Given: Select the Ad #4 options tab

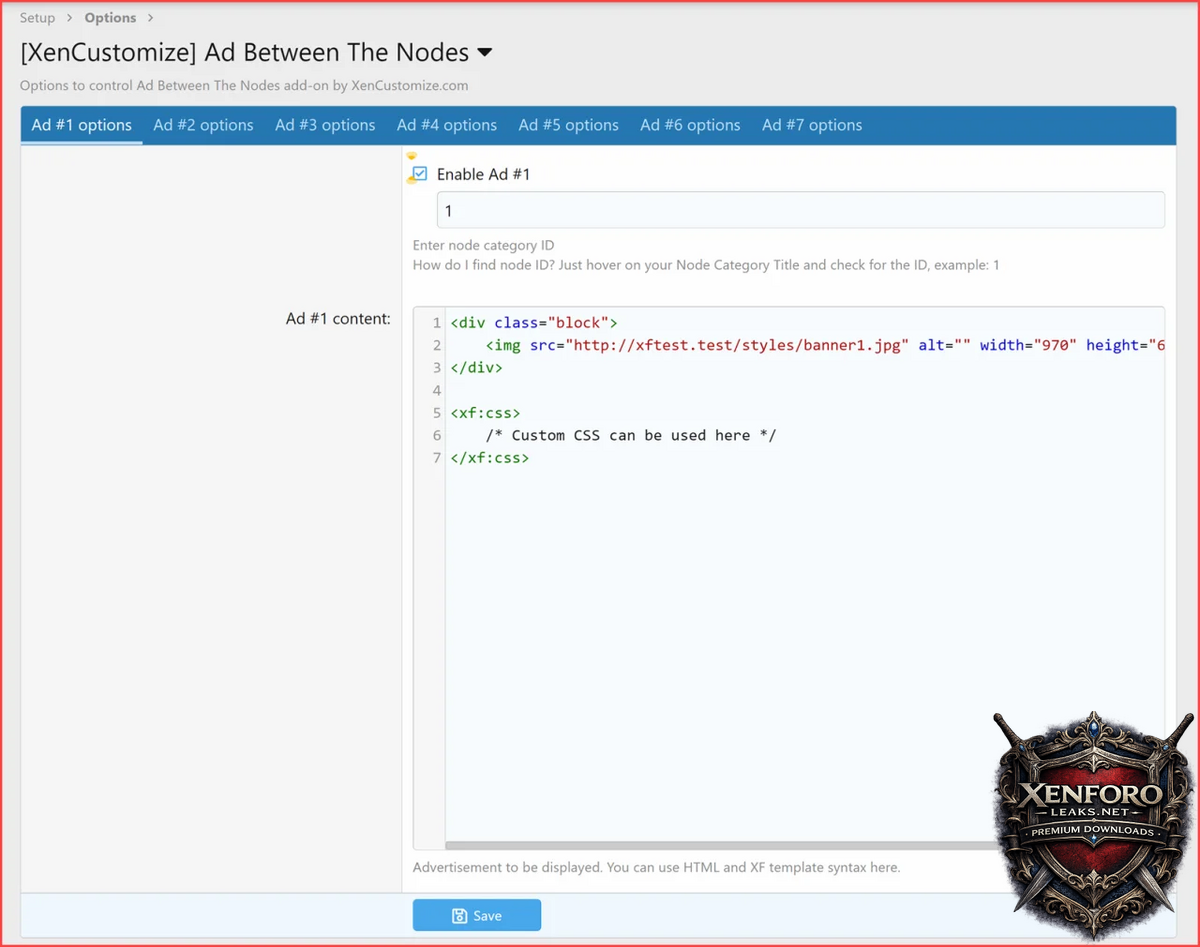Looking at the screenshot, I should (x=446, y=125).
